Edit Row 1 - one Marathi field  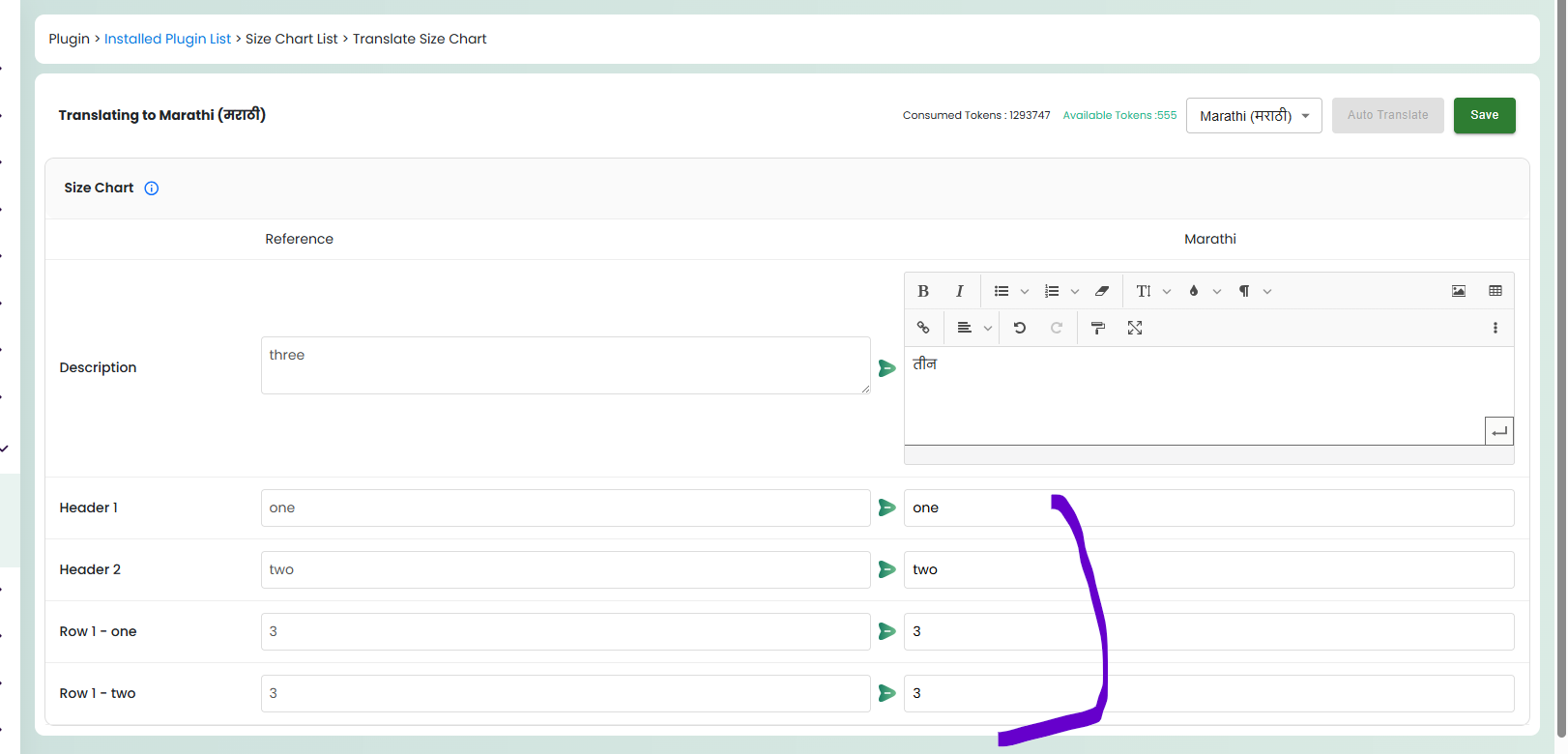click(1208, 631)
